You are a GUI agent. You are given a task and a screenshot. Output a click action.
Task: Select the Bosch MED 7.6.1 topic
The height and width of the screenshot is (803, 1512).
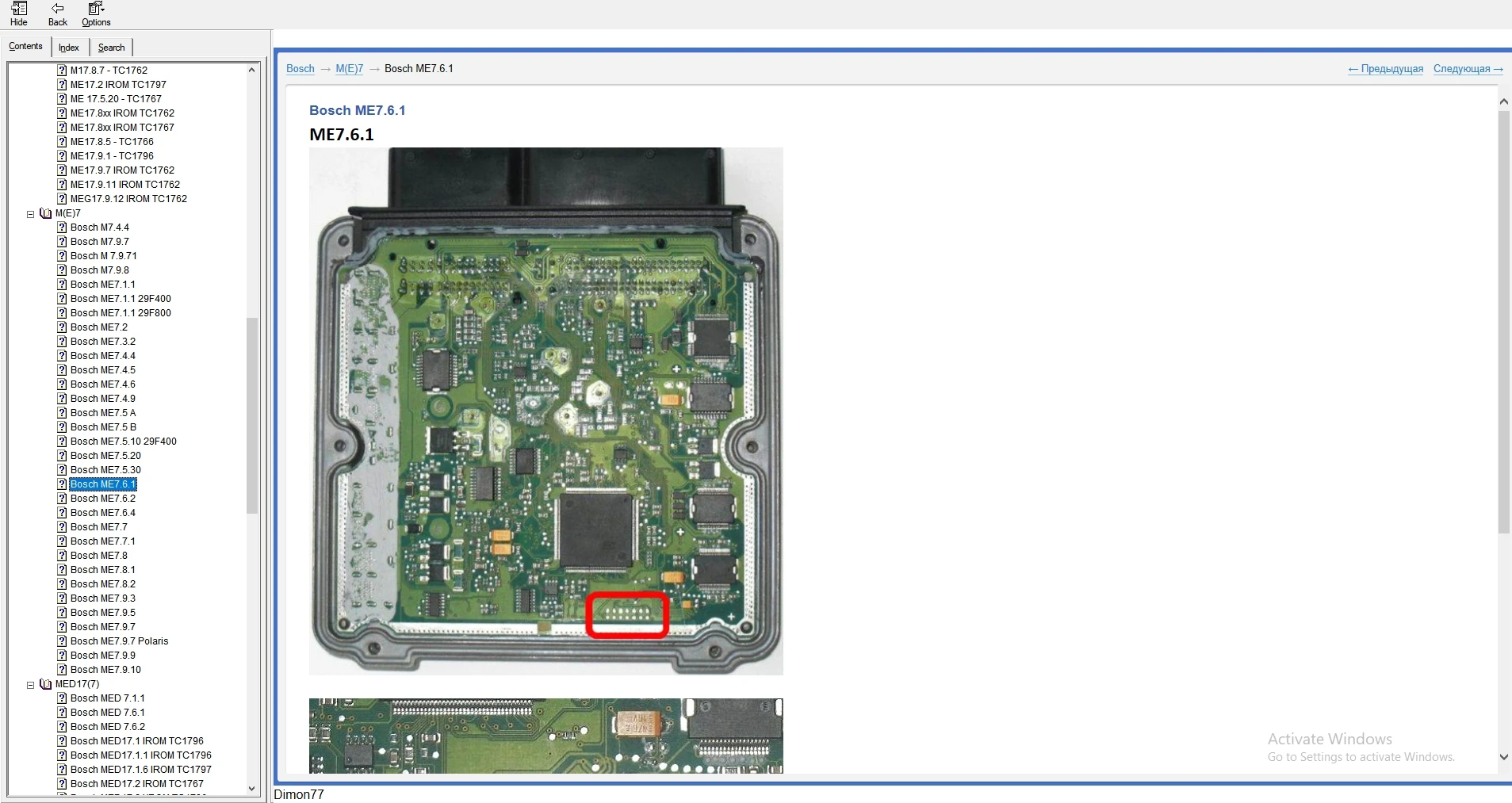[108, 713]
